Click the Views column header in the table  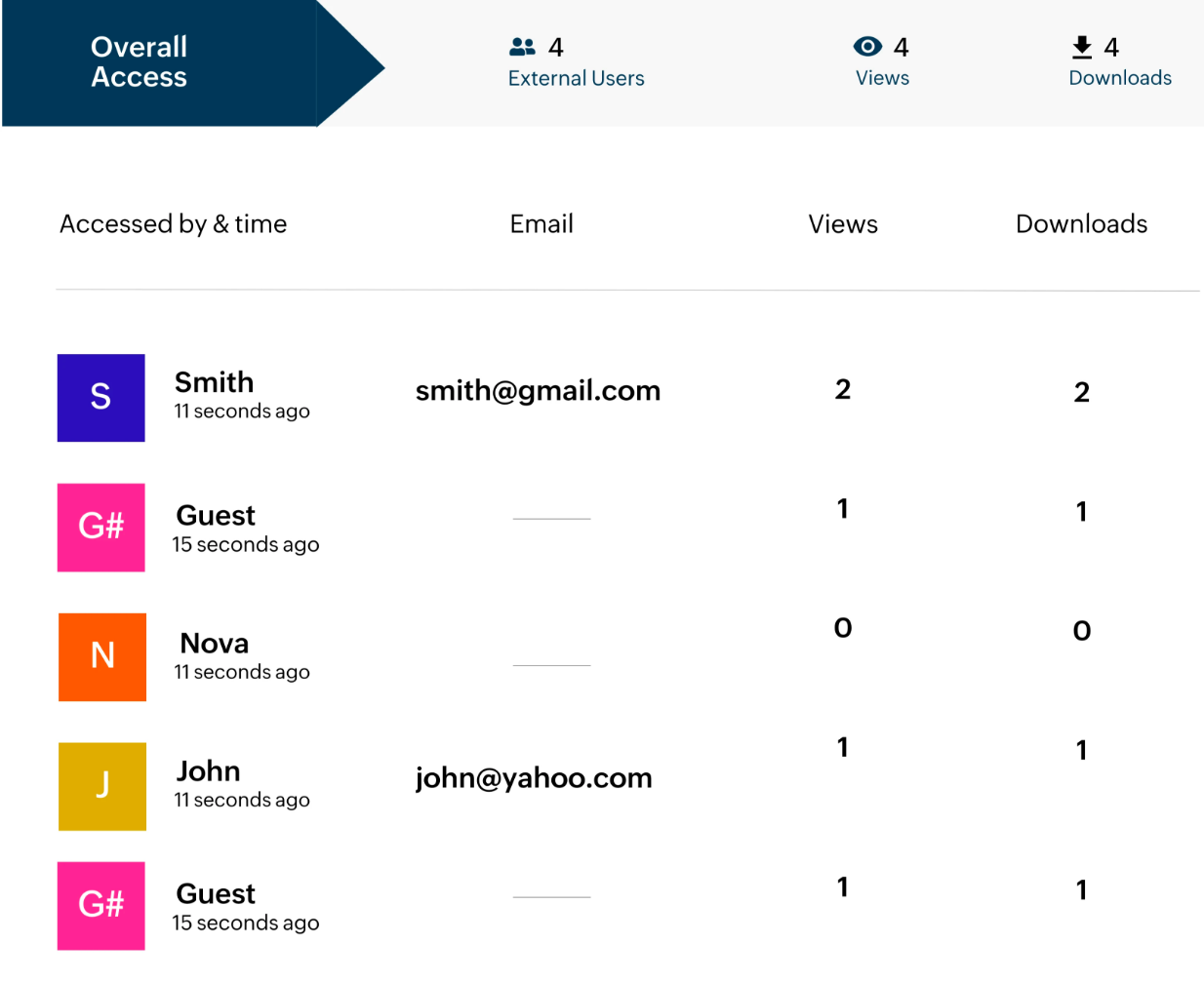point(843,224)
